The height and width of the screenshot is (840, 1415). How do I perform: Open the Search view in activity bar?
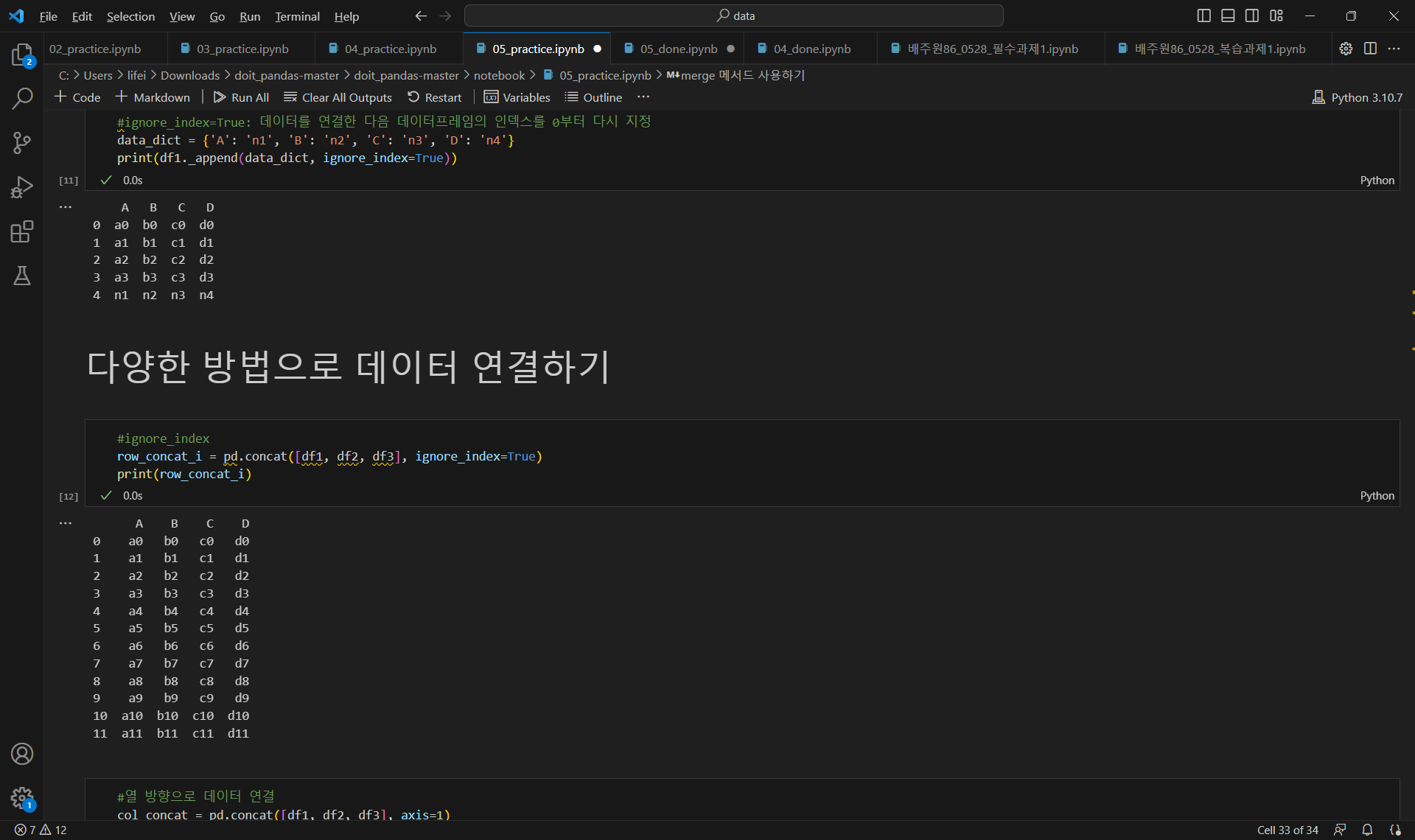pos(22,98)
